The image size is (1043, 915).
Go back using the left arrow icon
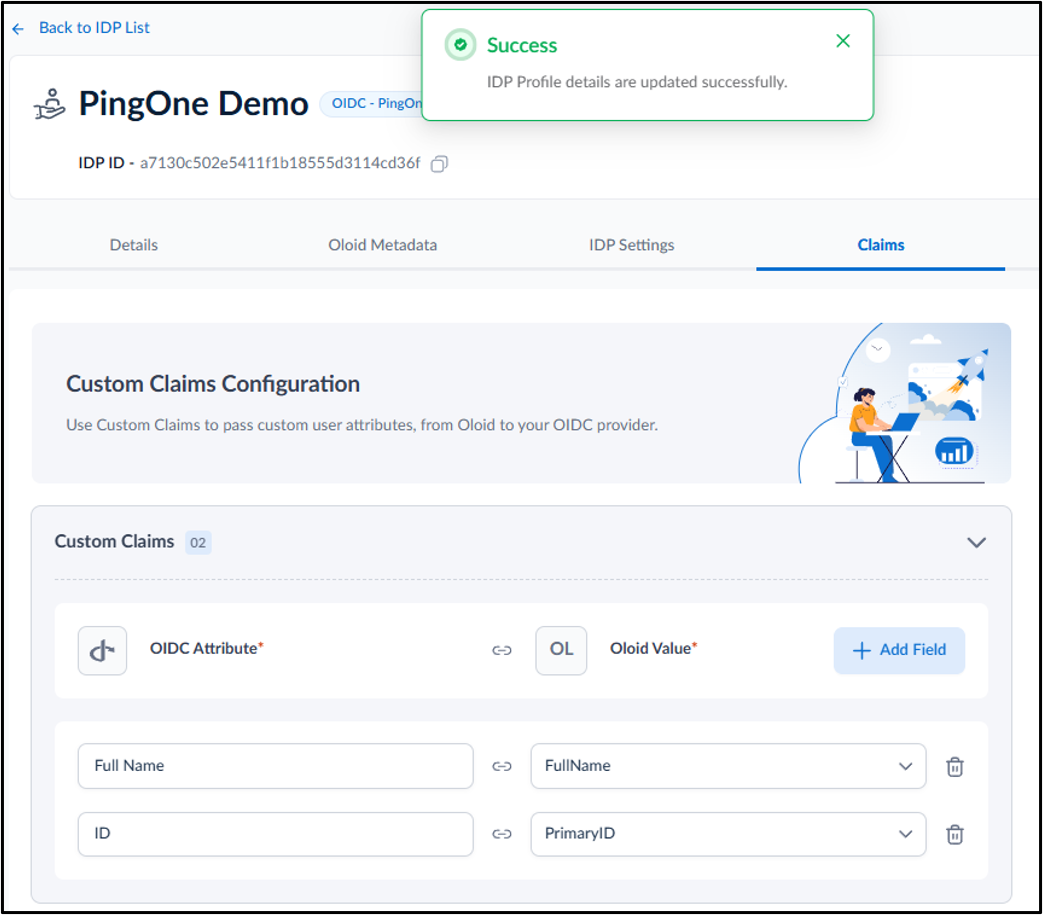pos(18,29)
